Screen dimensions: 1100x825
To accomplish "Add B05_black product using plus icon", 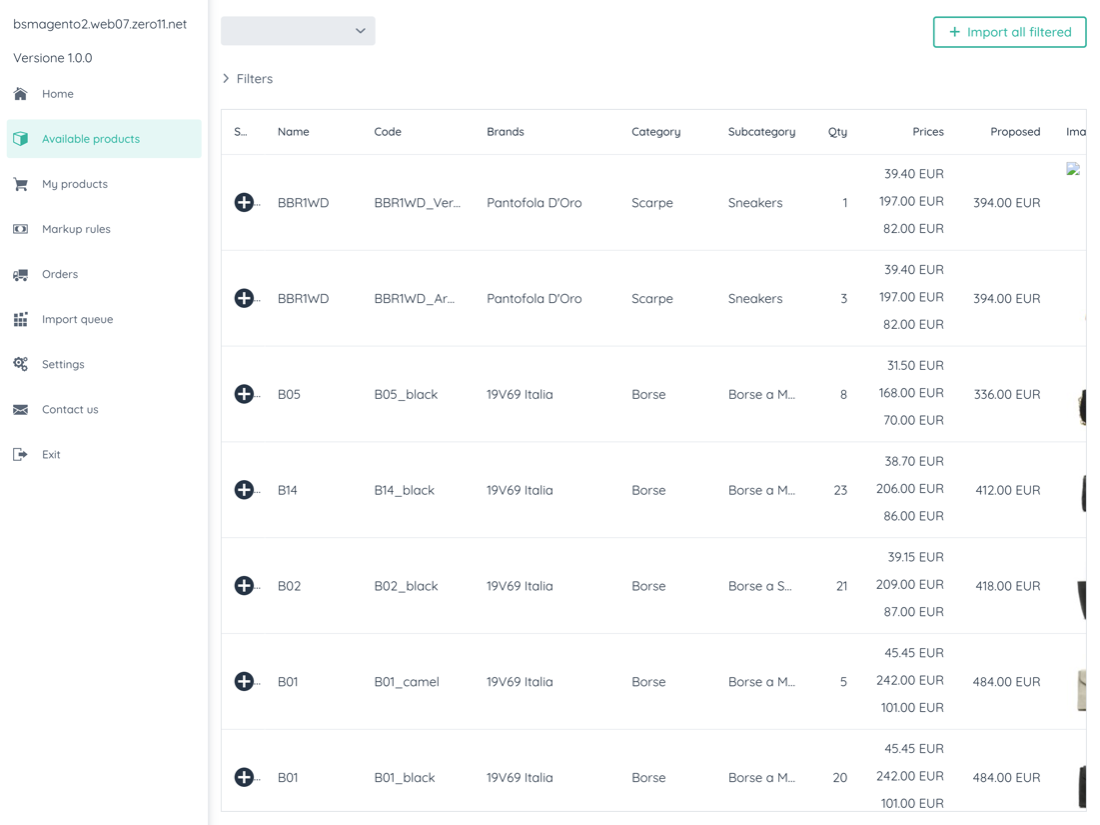I will point(244,394).
